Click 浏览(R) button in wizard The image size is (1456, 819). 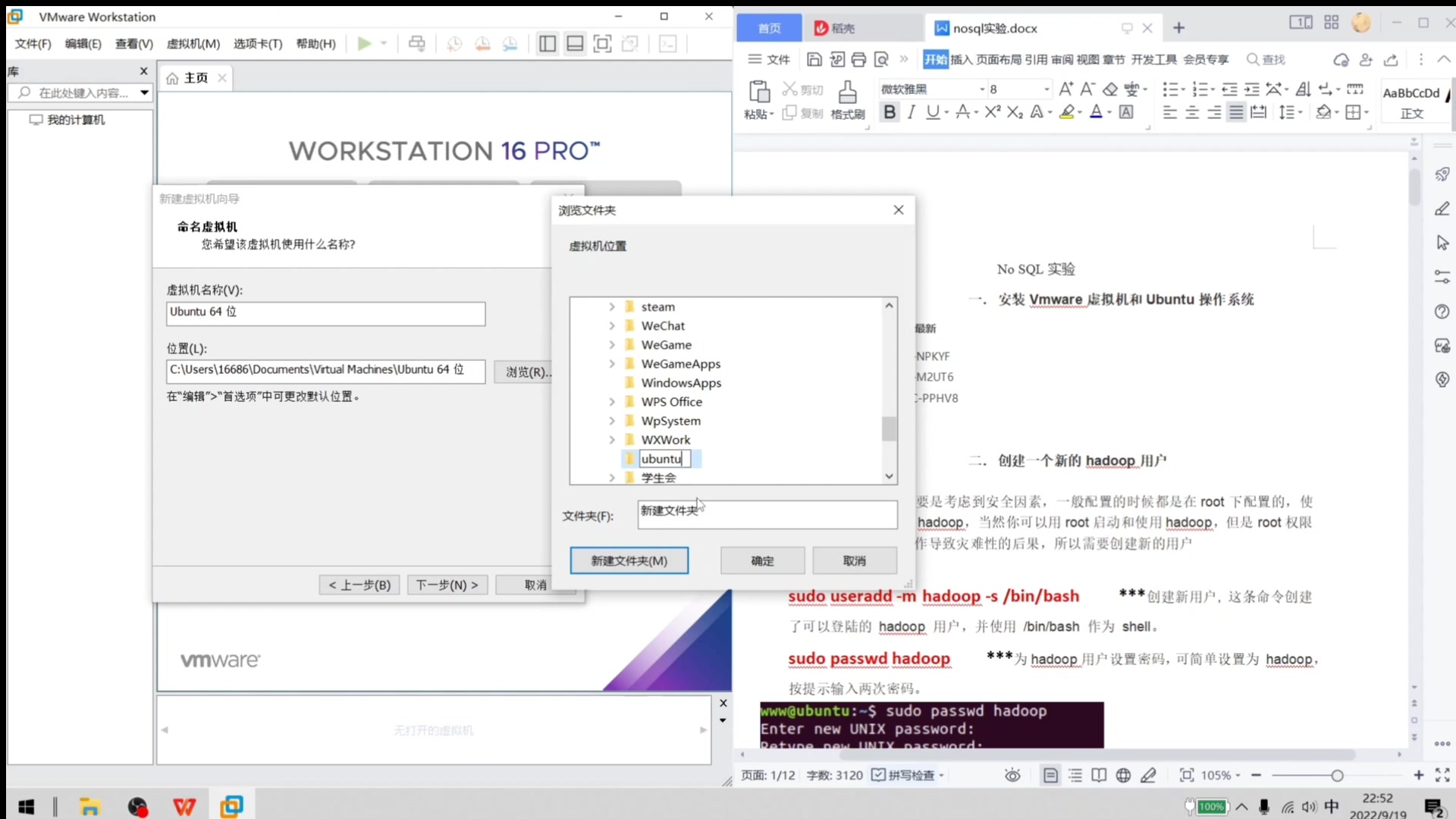click(x=523, y=372)
